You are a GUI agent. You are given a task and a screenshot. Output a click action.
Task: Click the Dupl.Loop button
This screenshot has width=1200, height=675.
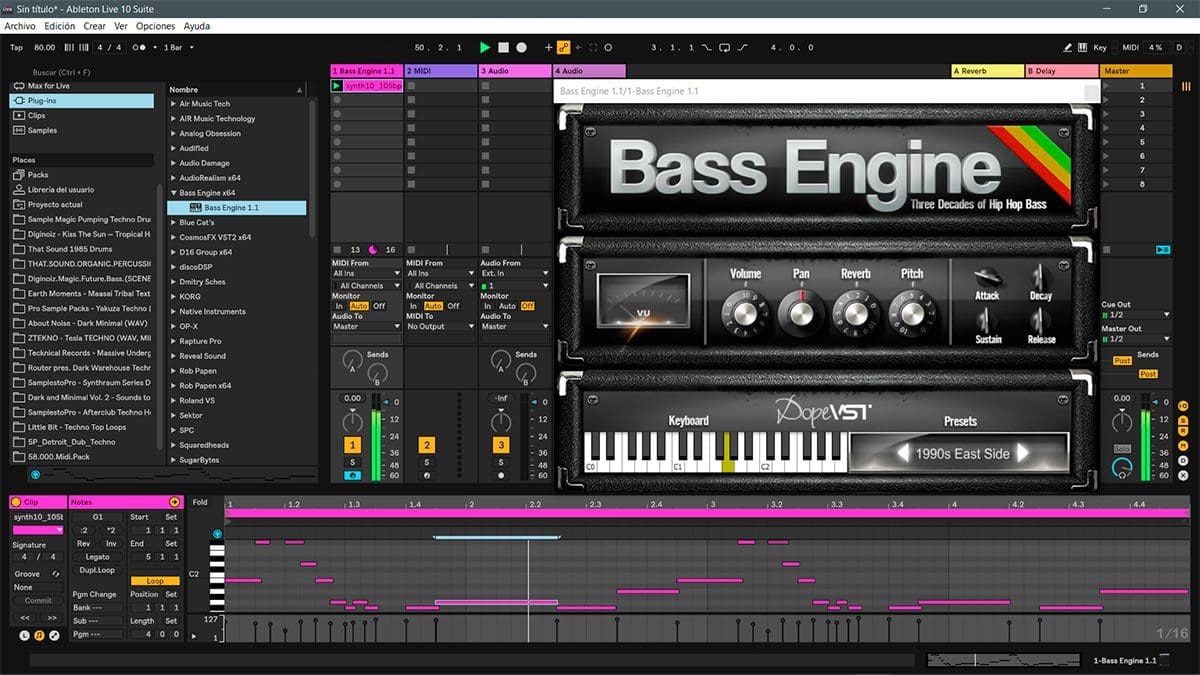coord(97,570)
